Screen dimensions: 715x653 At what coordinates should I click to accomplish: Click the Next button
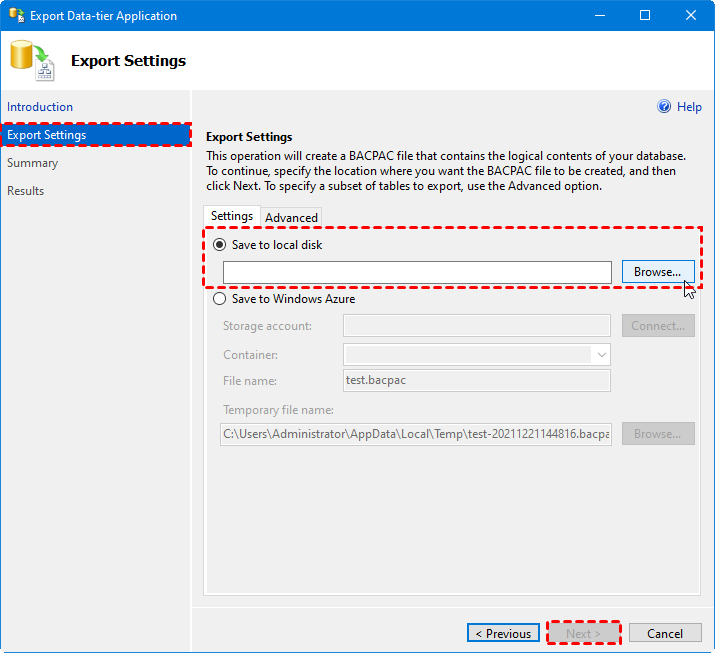tap(583, 633)
